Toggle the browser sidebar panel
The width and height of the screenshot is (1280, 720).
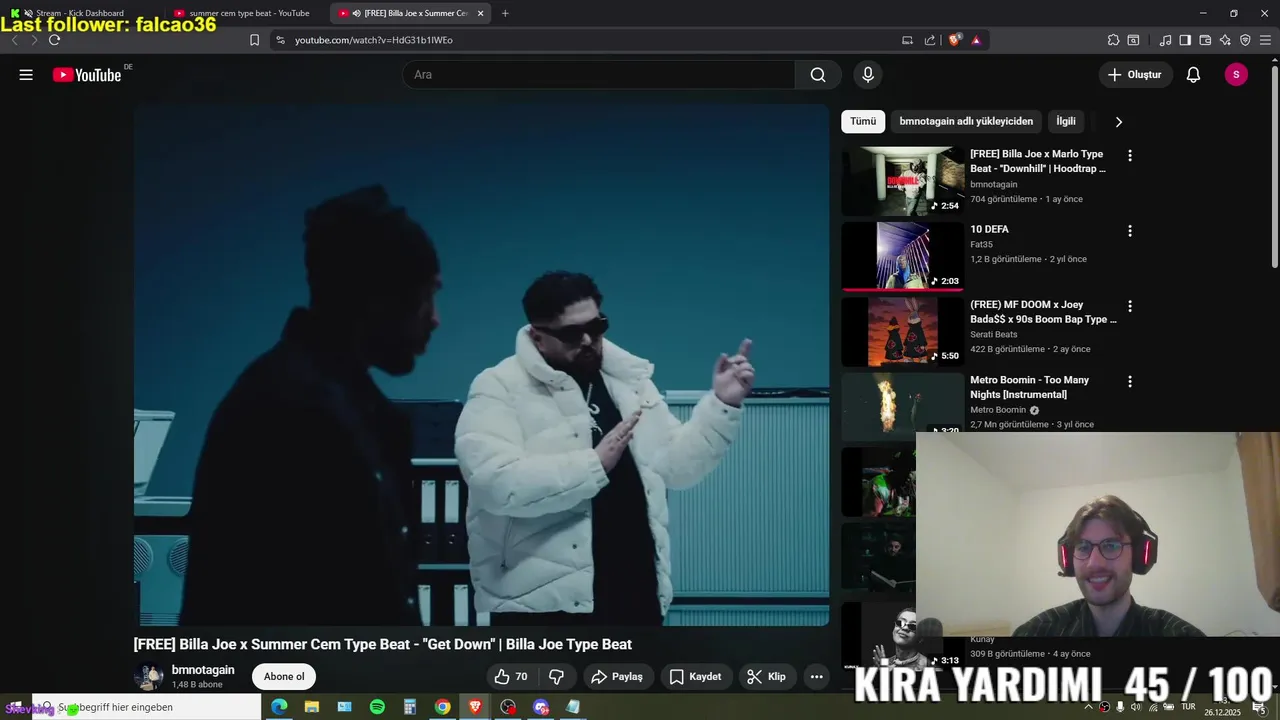(1185, 40)
